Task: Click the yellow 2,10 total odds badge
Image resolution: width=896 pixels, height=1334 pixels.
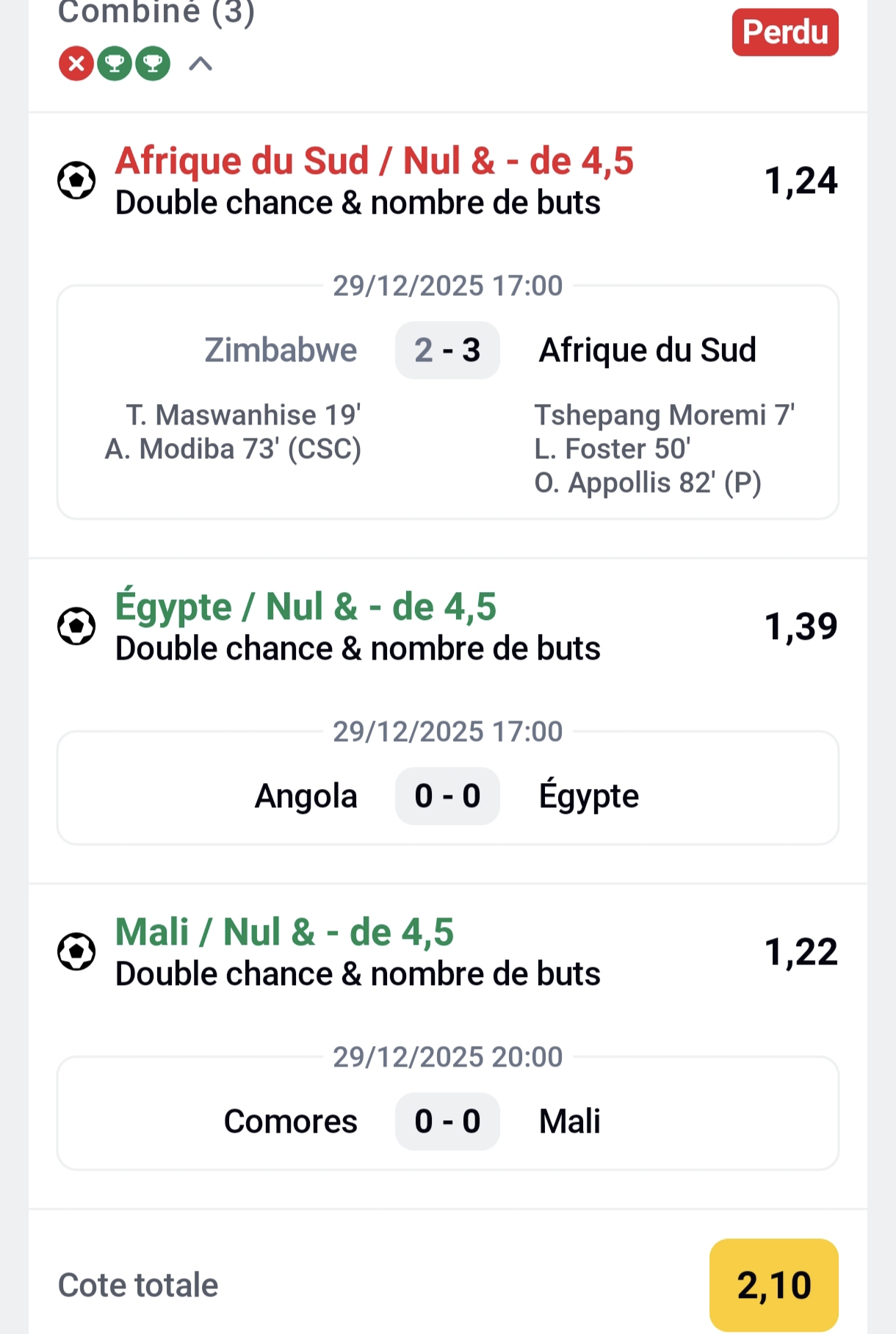Action: (x=773, y=1286)
